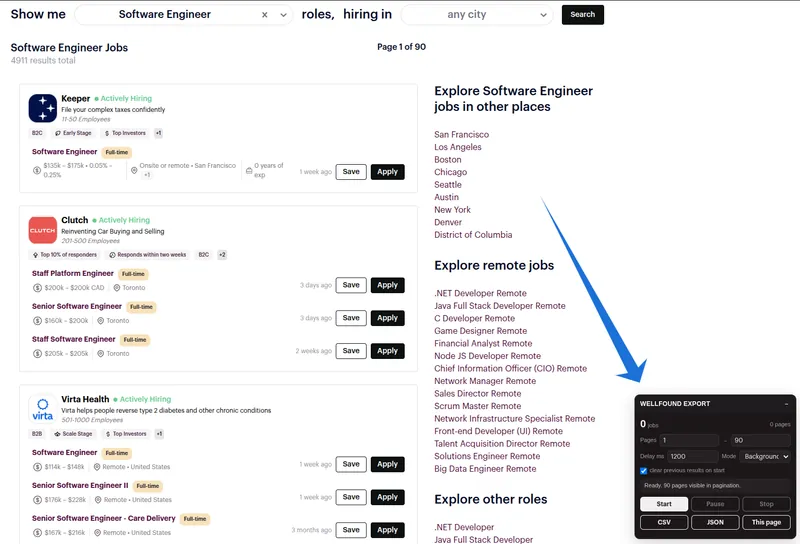
Task: Open the Clutch company name link
Action: tap(74, 220)
